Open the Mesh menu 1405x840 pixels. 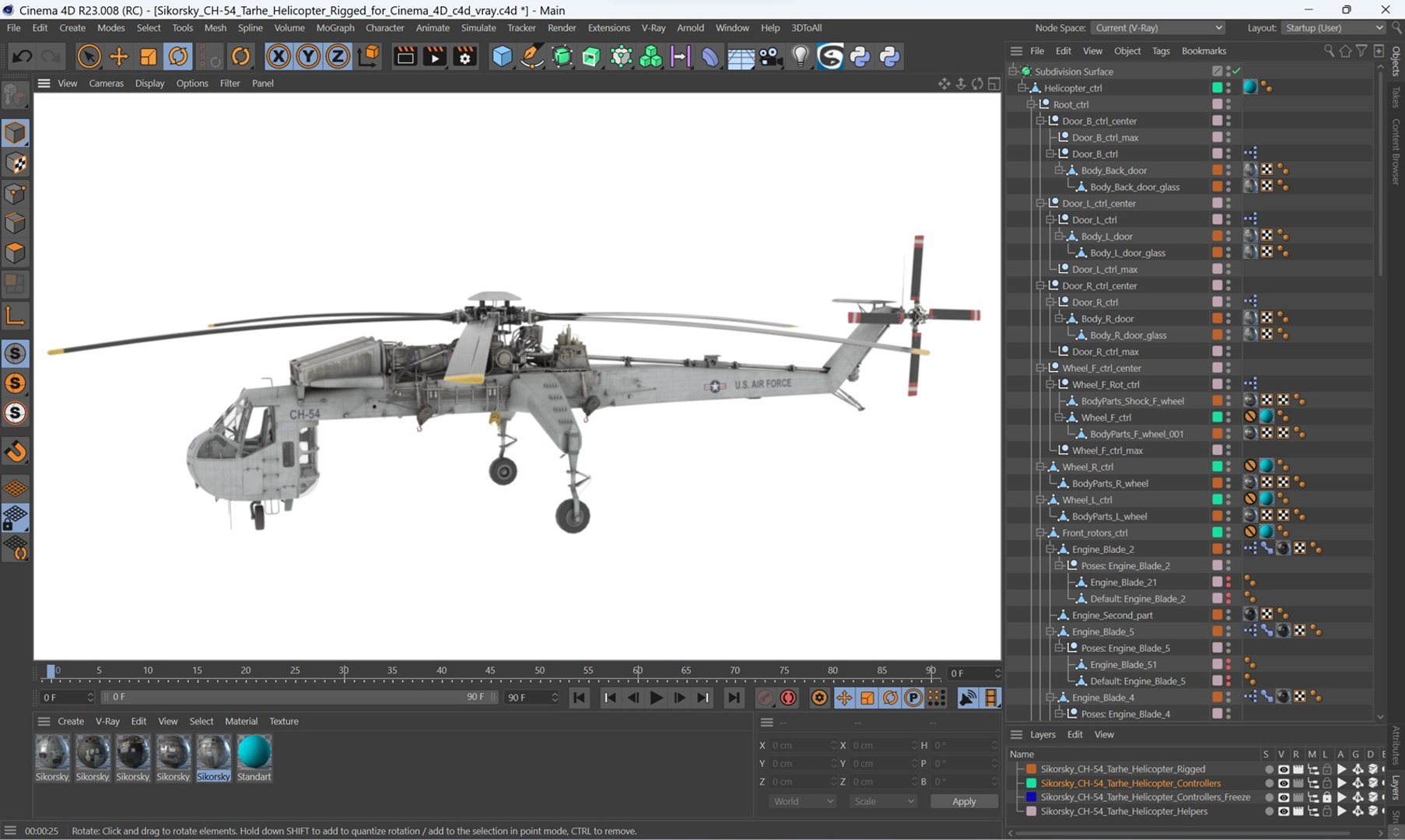pyautogui.click(x=215, y=27)
